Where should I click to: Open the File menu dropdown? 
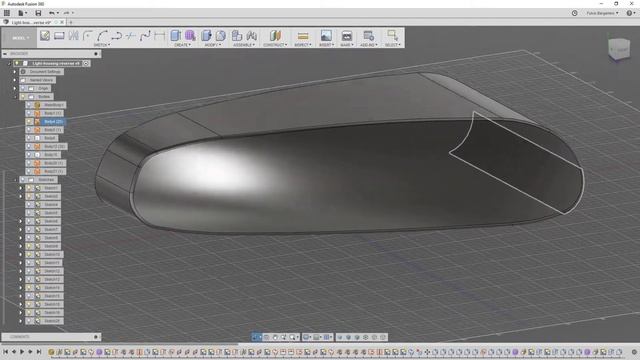[22, 13]
